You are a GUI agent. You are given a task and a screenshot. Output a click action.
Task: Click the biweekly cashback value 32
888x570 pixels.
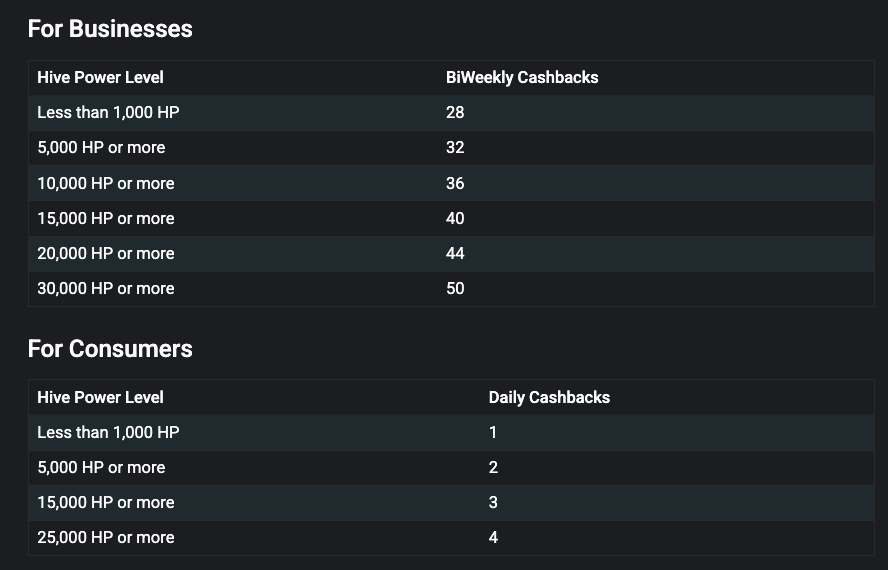tap(455, 147)
